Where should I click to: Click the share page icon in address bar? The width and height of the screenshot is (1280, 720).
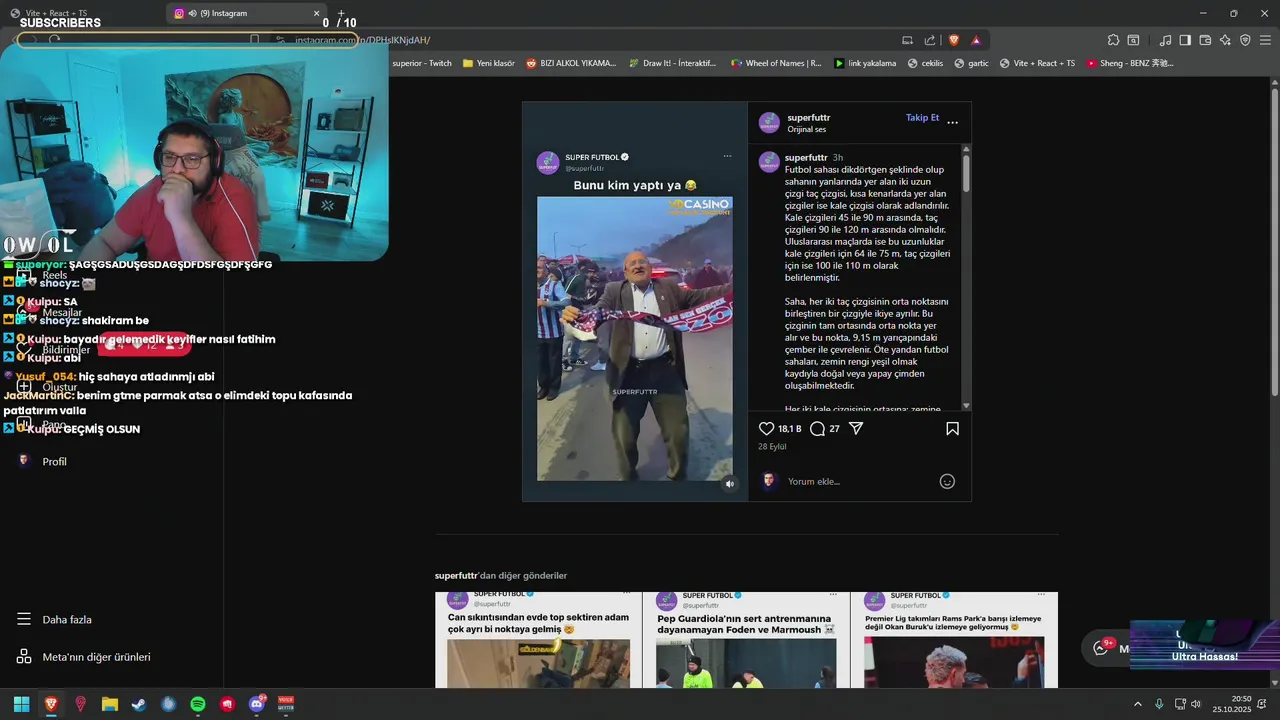click(930, 40)
